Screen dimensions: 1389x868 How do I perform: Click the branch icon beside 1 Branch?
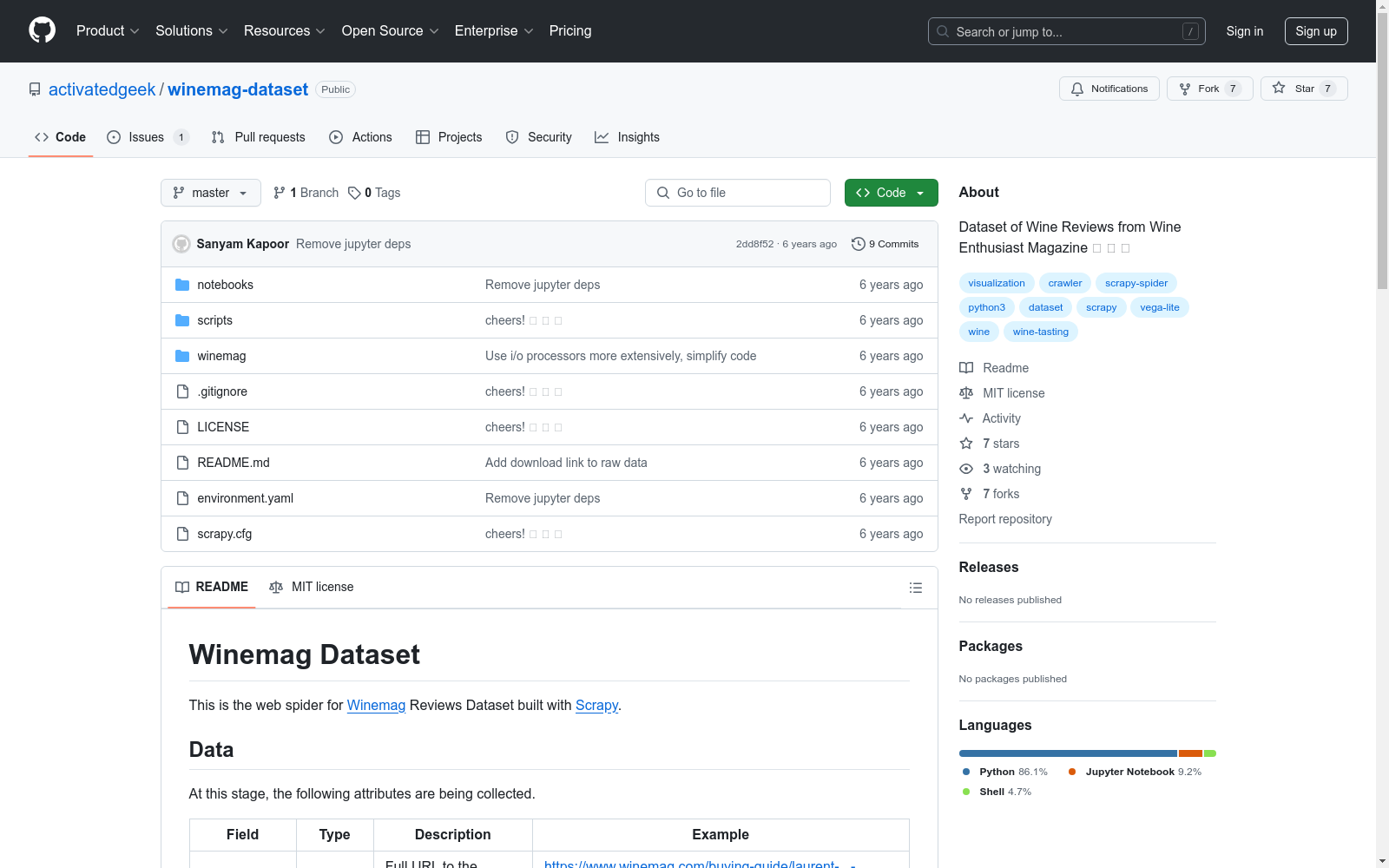(280, 193)
